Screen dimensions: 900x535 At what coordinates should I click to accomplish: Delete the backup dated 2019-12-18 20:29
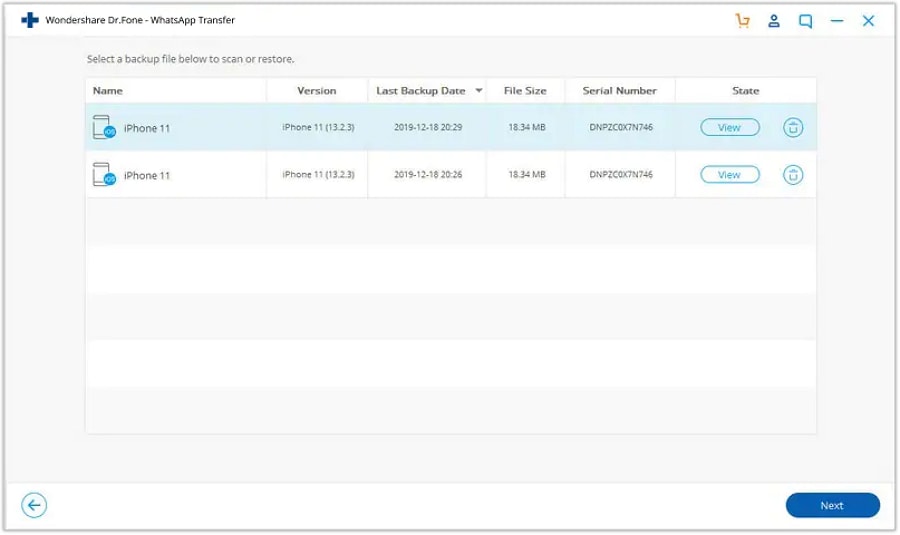793,127
